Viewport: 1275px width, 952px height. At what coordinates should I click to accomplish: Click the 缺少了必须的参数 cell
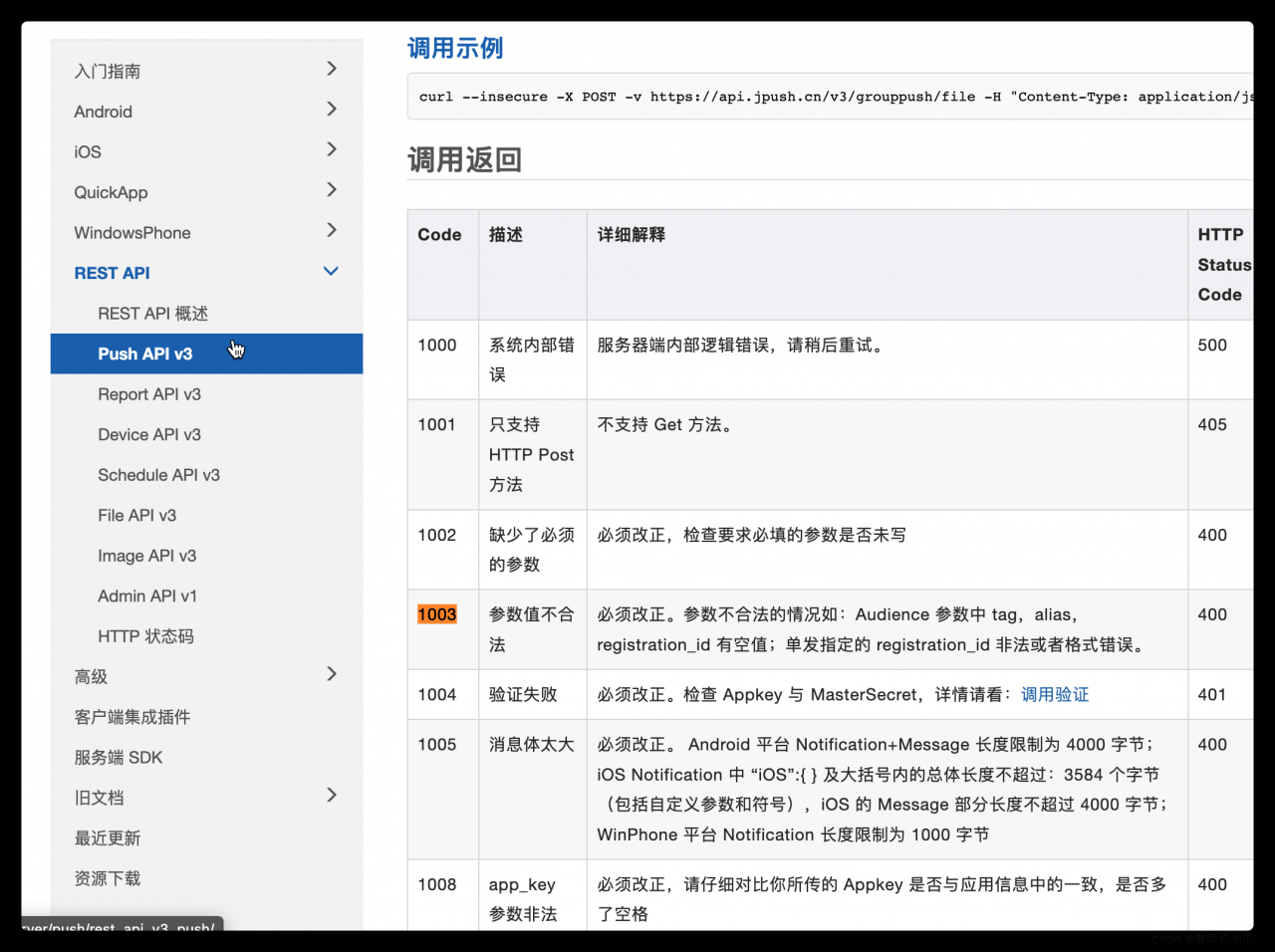pyautogui.click(x=532, y=550)
